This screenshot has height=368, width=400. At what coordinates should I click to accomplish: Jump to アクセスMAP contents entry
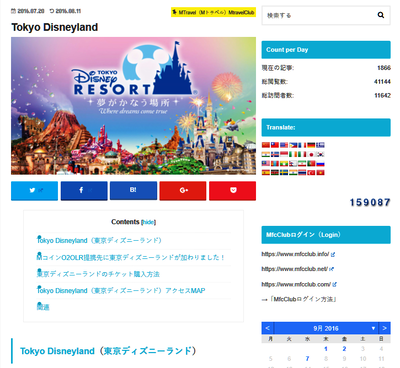pos(121,290)
